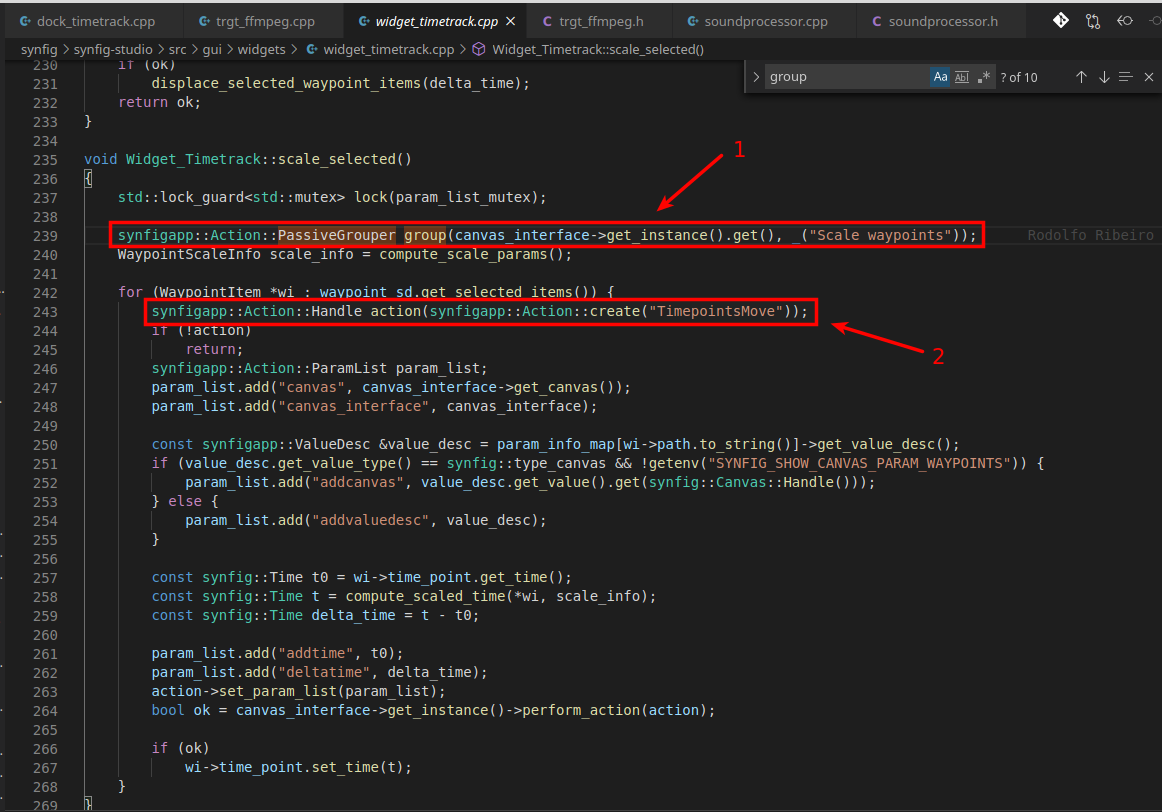Viewport: 1162px width, 812px height.
Task: Click line number 243 in the gutter
Action: (x=45, y=312)
